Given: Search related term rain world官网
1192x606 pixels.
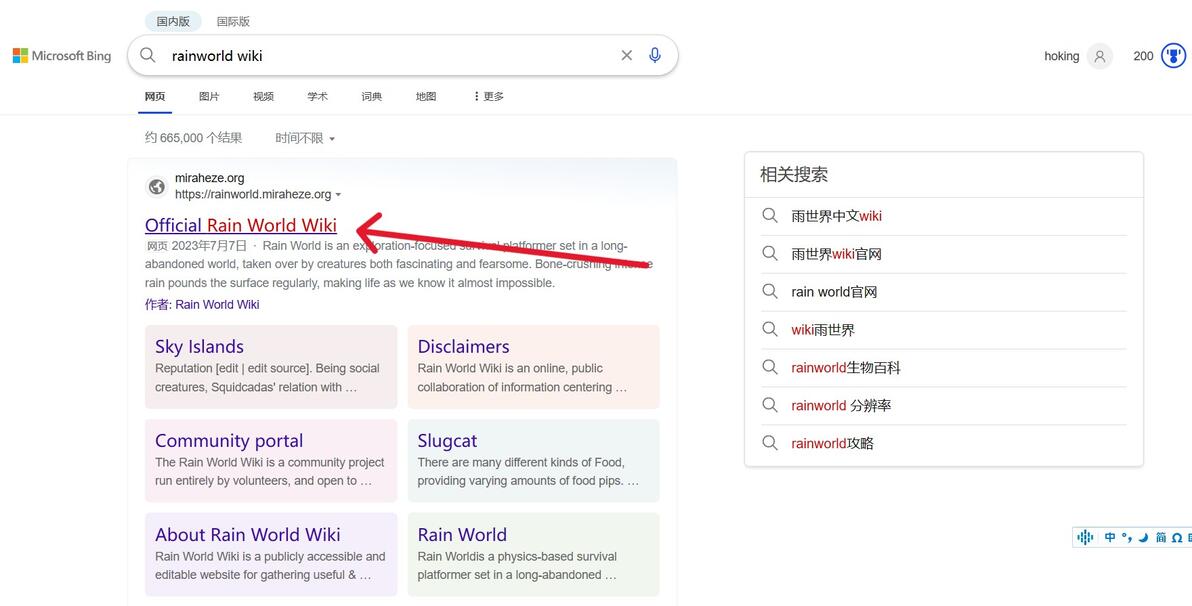Looking at the screenshot, I should [834, 292].
